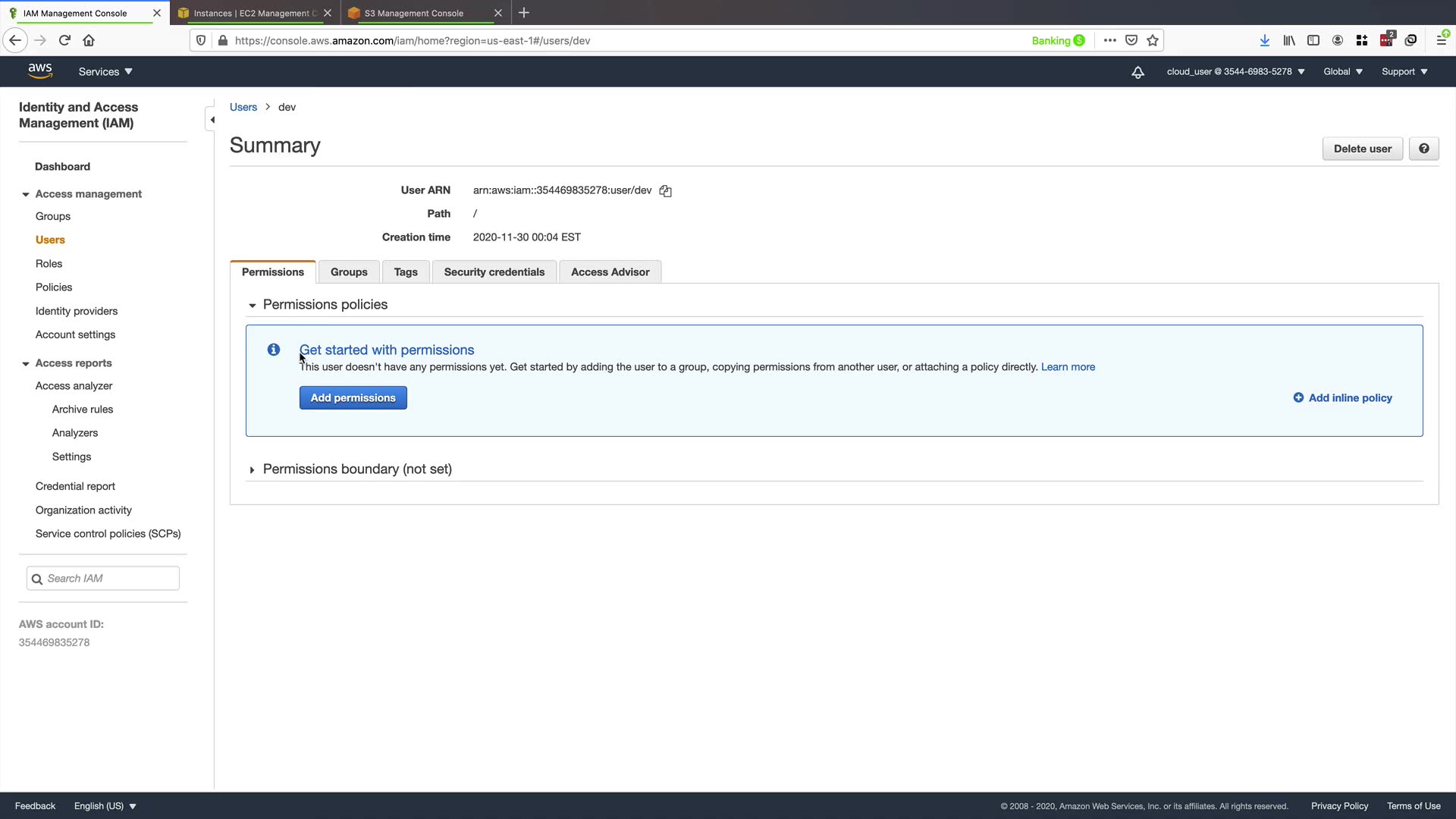Viewport: 1456px width, 819px height.
Task: Switch to the Security credentials tab
Action: coord(494,272)
